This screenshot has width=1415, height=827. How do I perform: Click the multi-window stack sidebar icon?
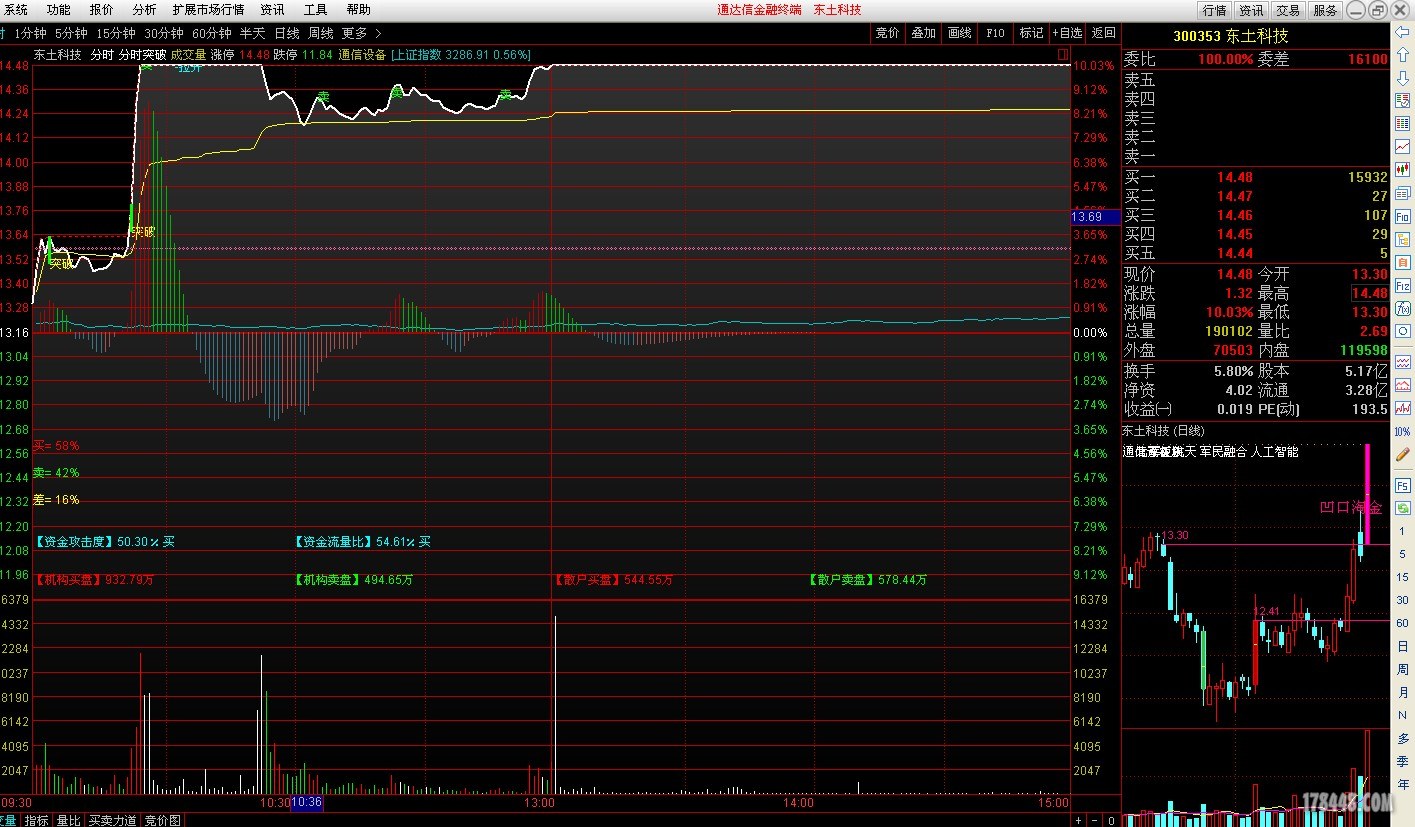(x=1403, y=191)
